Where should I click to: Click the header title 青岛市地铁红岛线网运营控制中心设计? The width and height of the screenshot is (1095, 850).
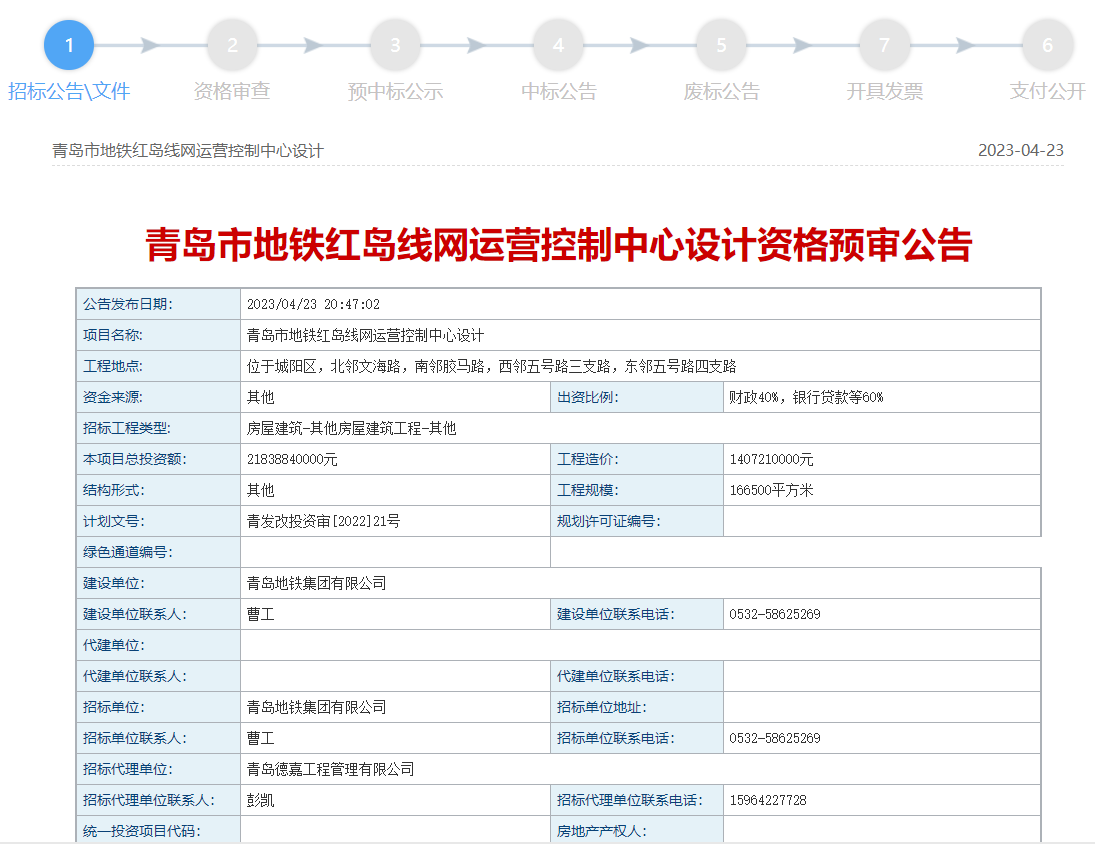pos(188,151)
